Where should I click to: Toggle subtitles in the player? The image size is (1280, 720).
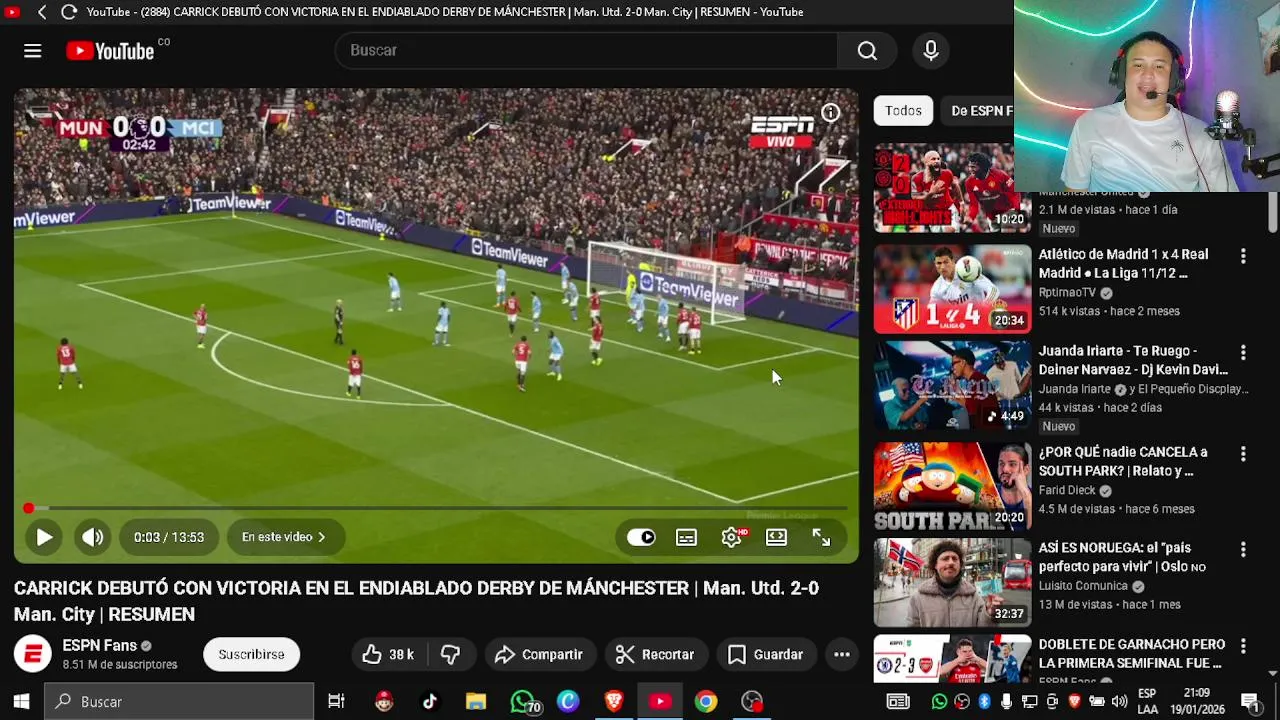[686, 537]
